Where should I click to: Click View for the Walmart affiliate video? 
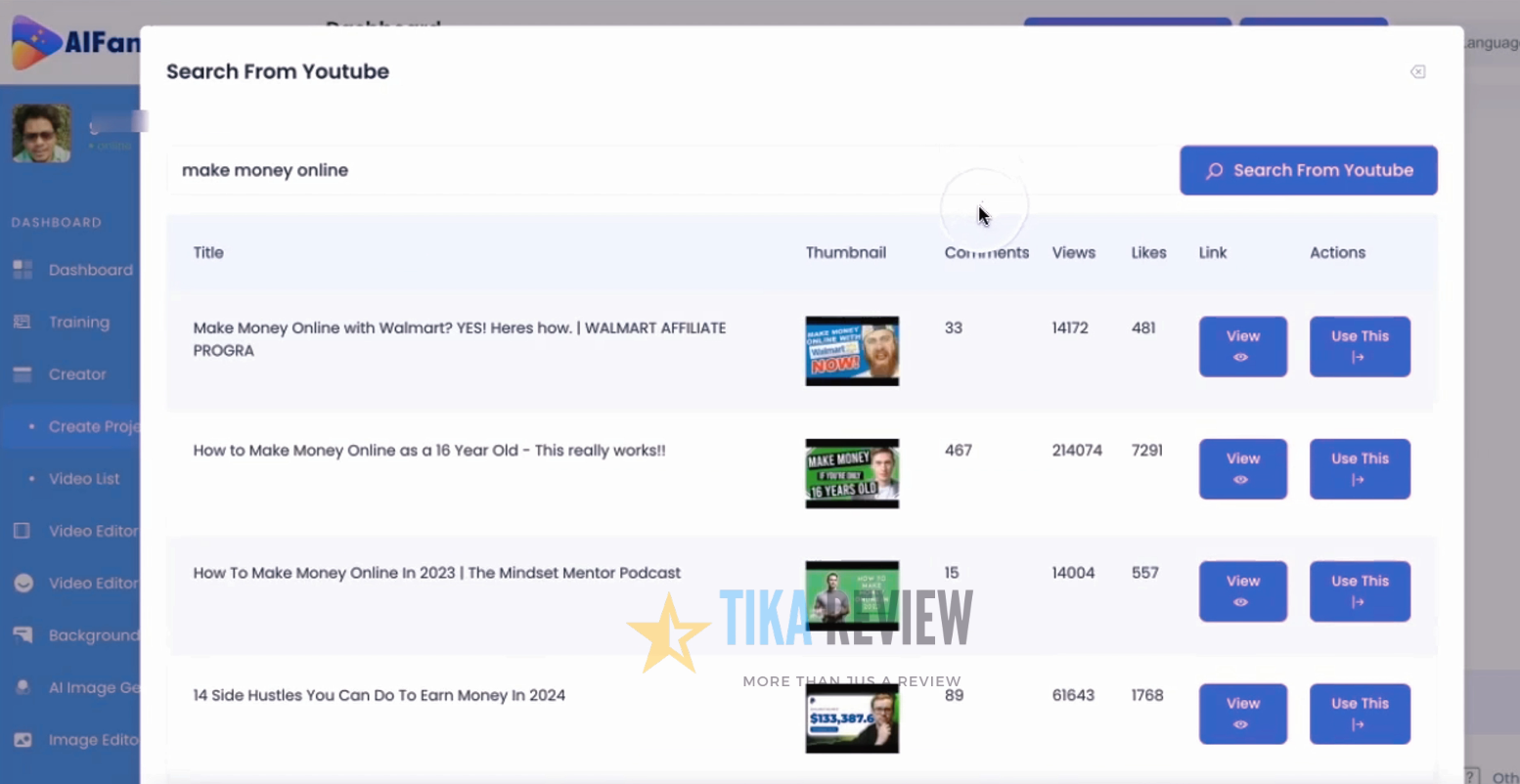1242,346
